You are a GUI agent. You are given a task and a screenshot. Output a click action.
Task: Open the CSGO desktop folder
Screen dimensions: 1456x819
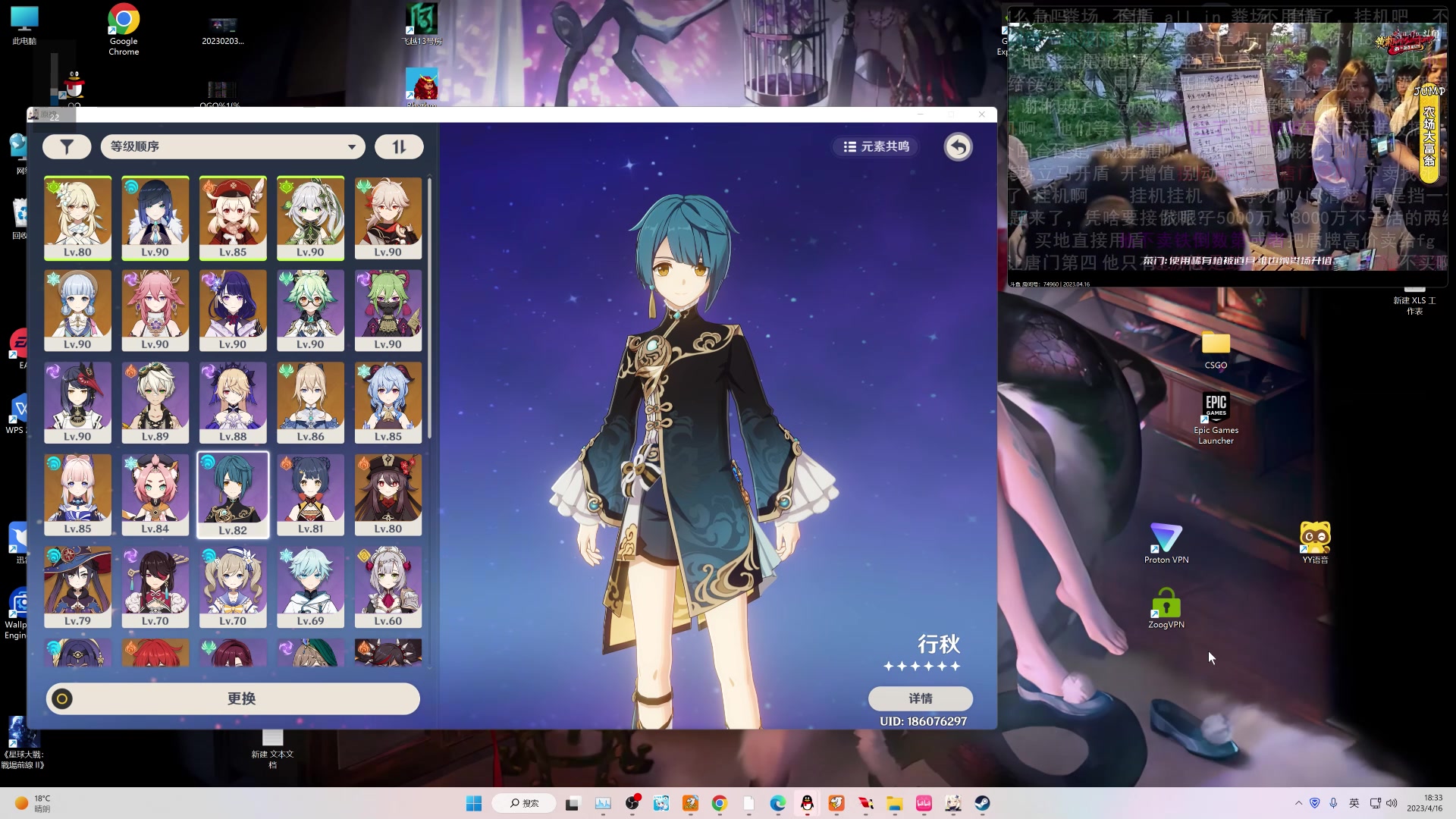(1216, 350)
